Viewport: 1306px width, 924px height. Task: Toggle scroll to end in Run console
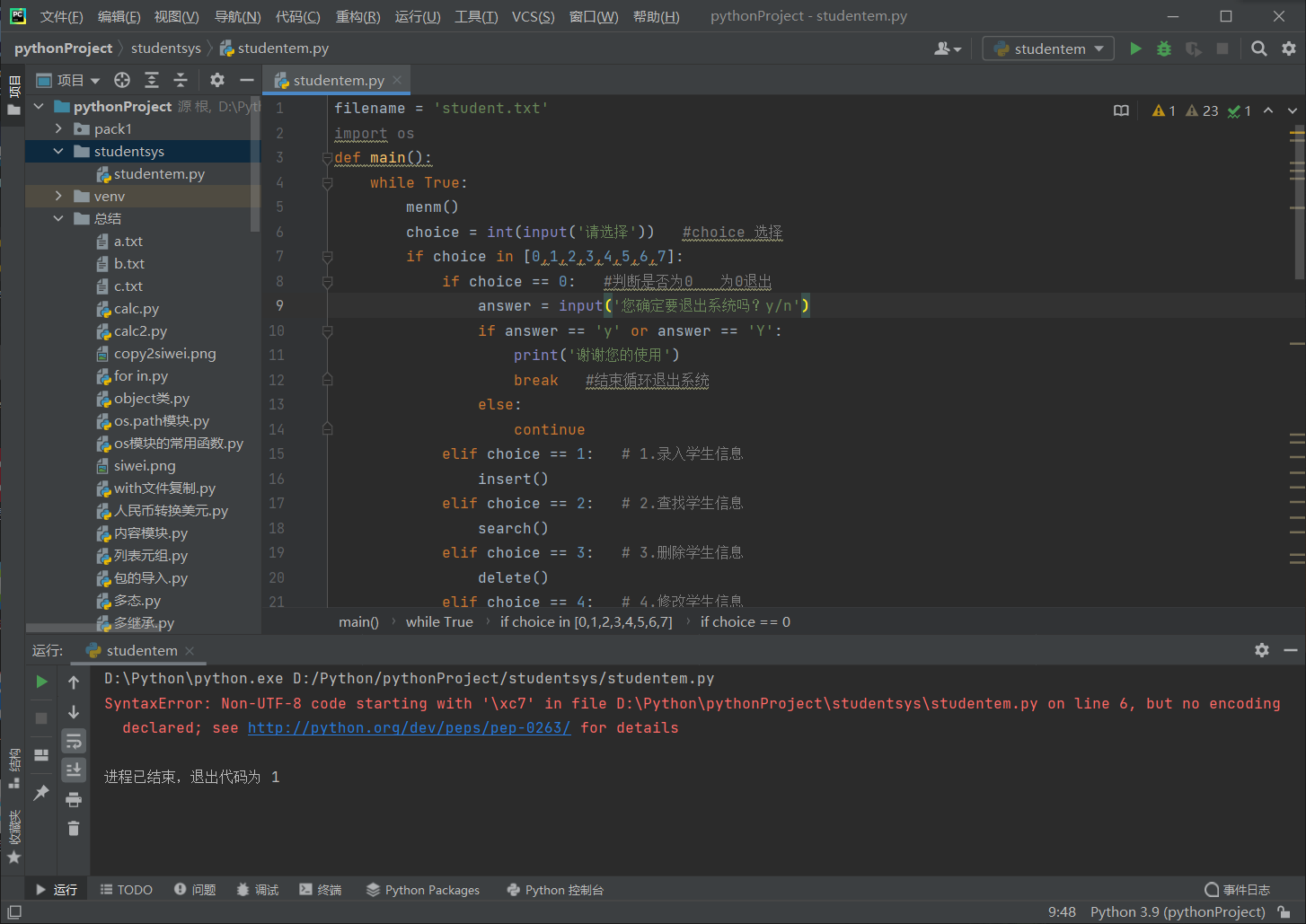(x=74, y=770)
